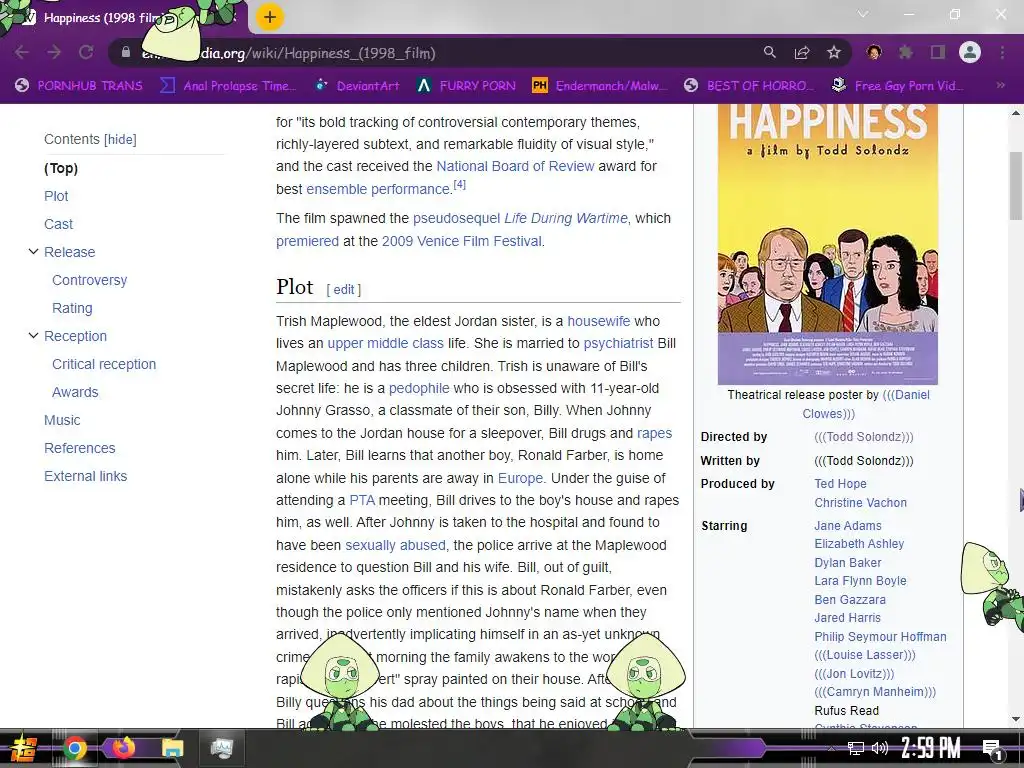Jump to the Rating subsection
This screenshot has height=768, width=1024.
(x=72, y=308)
